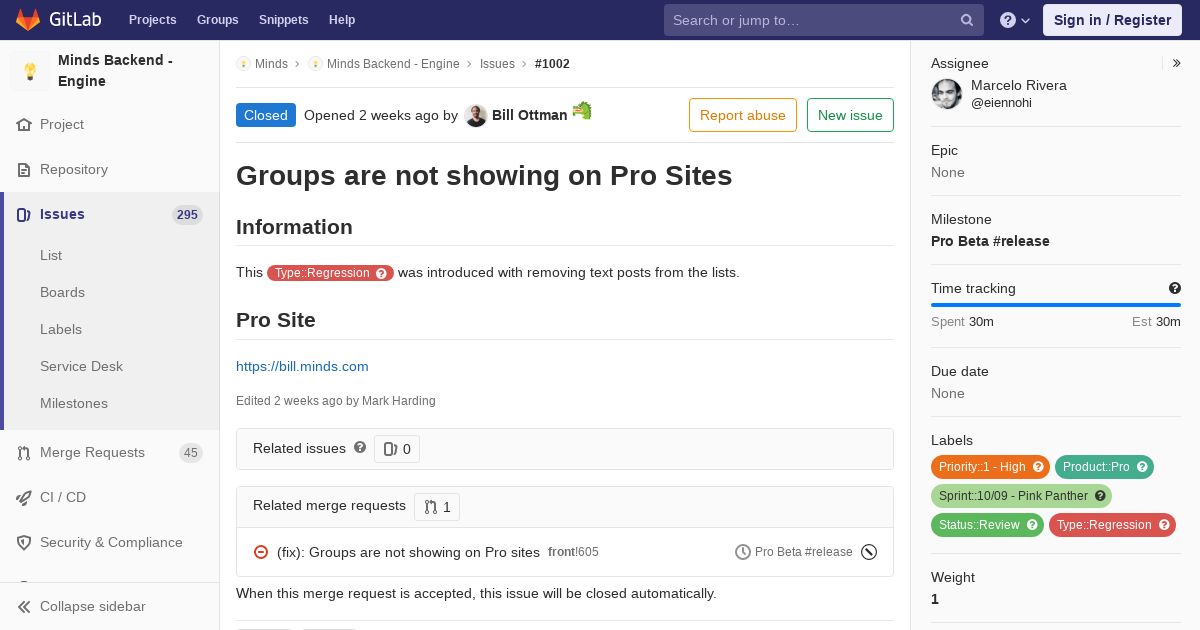Click the CI / CD rocket icon
Screen dimensions: 1200x630
(x=24, y=498)
